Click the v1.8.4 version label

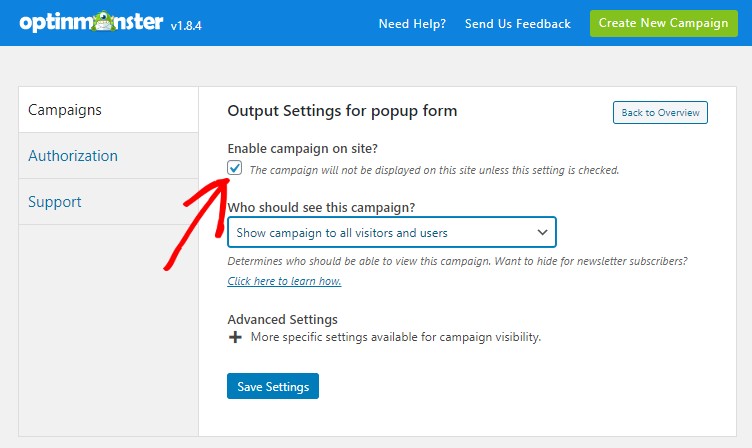coord(186,25)
